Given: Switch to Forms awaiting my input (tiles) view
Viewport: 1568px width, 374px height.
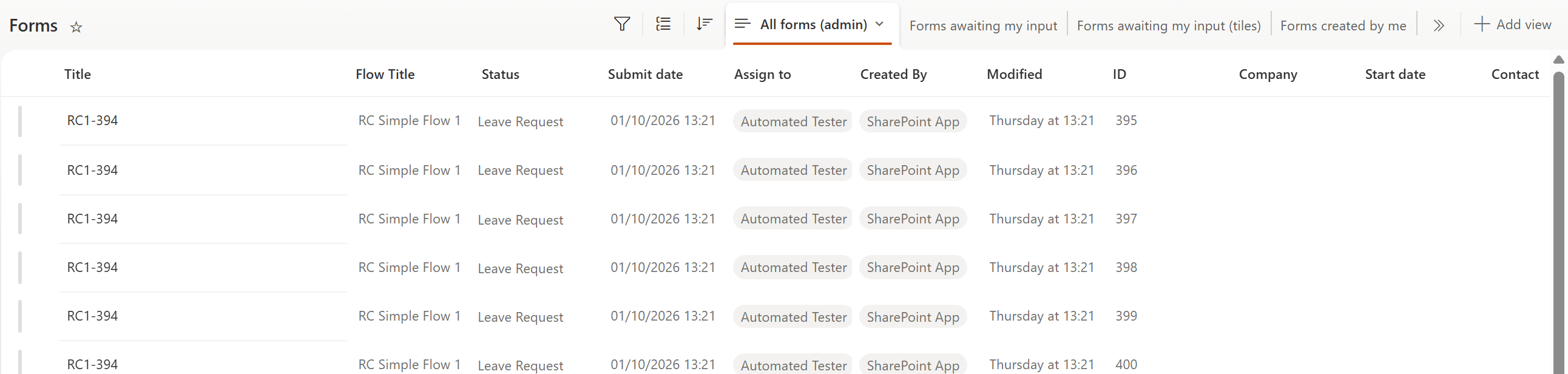Looking at the screenshot, I should point(1169,25).
